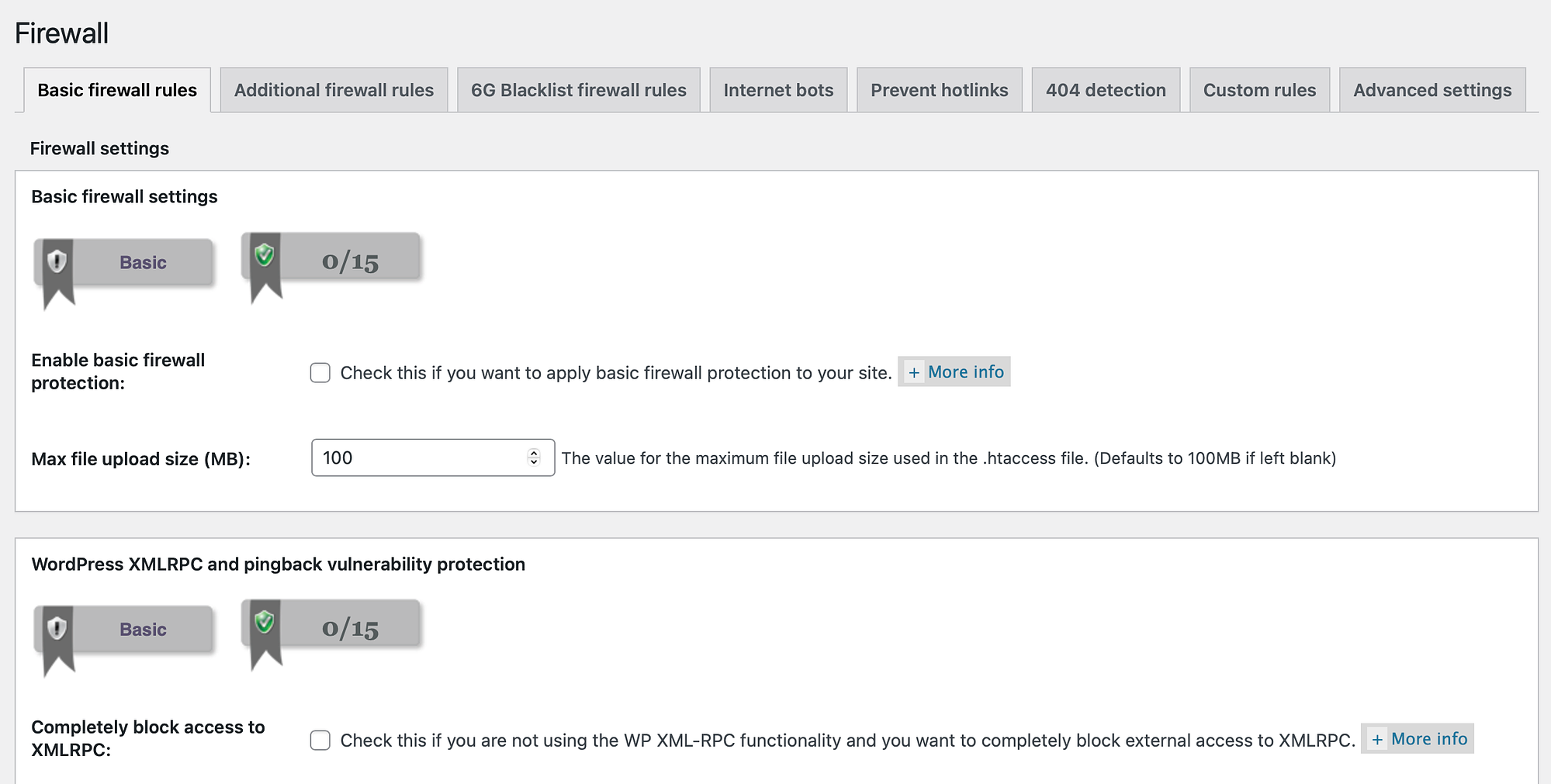Click the warning shield icon in XMLRPC section
Image resolution: width=1551 pixels, height=784 pixels.
click(57, 628)
